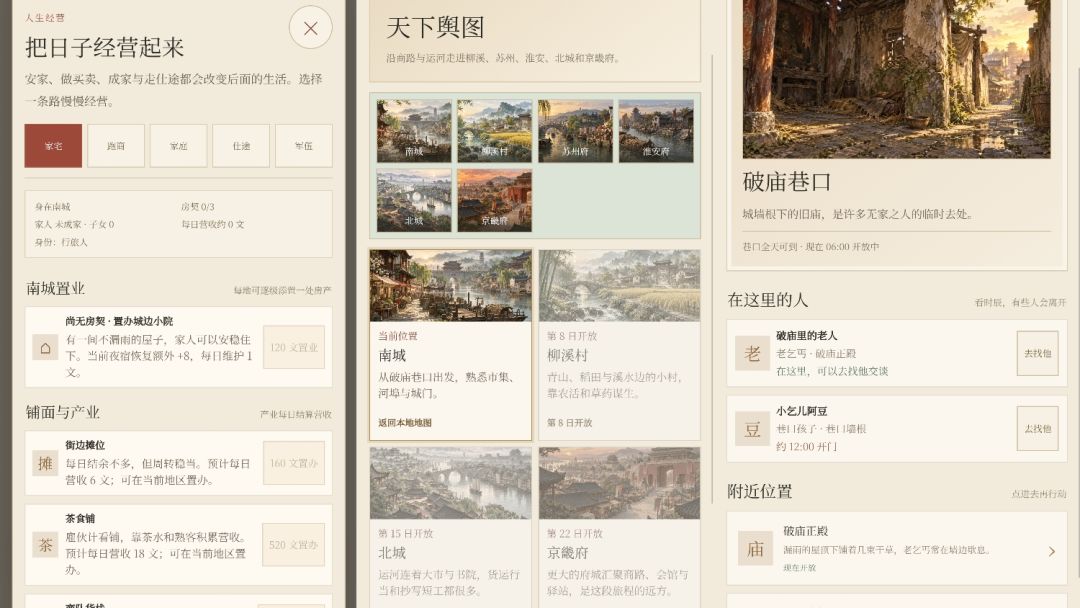The image size is (1080, 608).
Task: Open the 柳溪村 region card image
Action: click(x=619, y=286)
